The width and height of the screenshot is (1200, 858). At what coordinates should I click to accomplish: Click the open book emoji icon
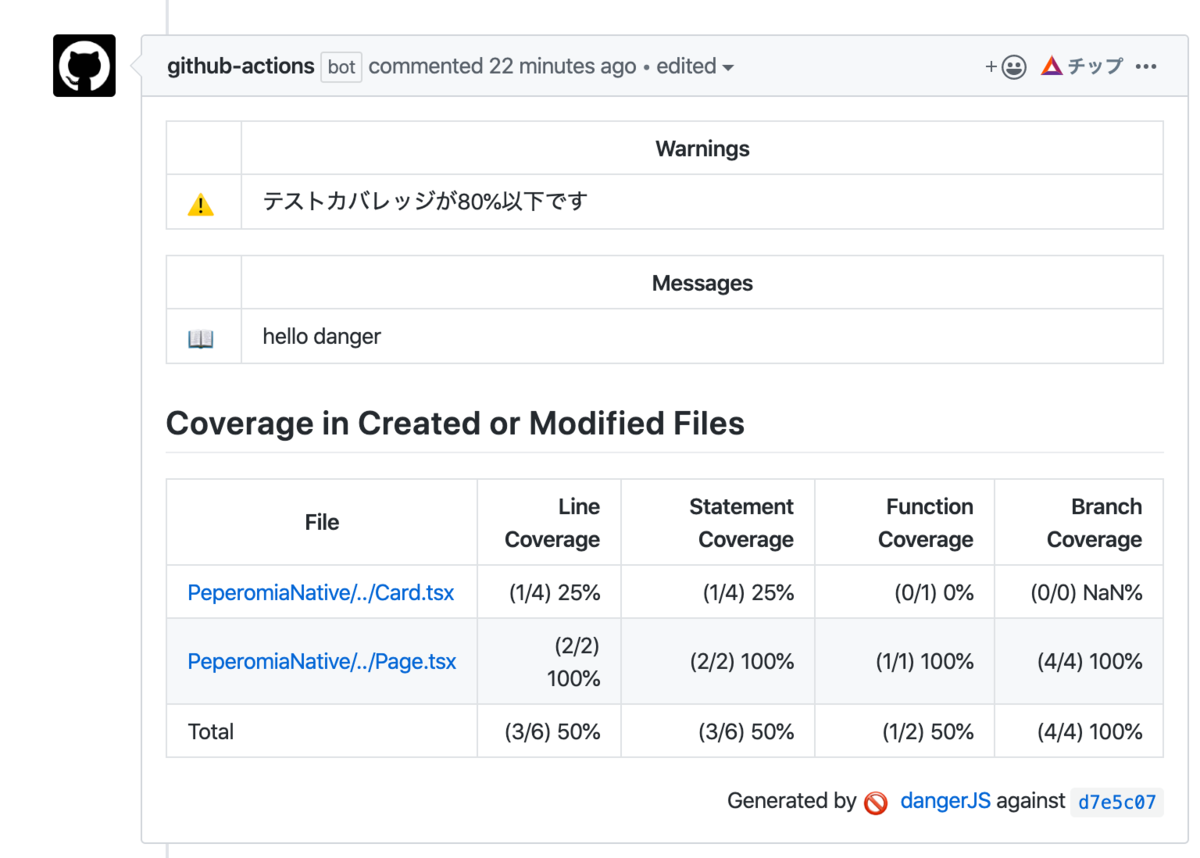(200, 339)
